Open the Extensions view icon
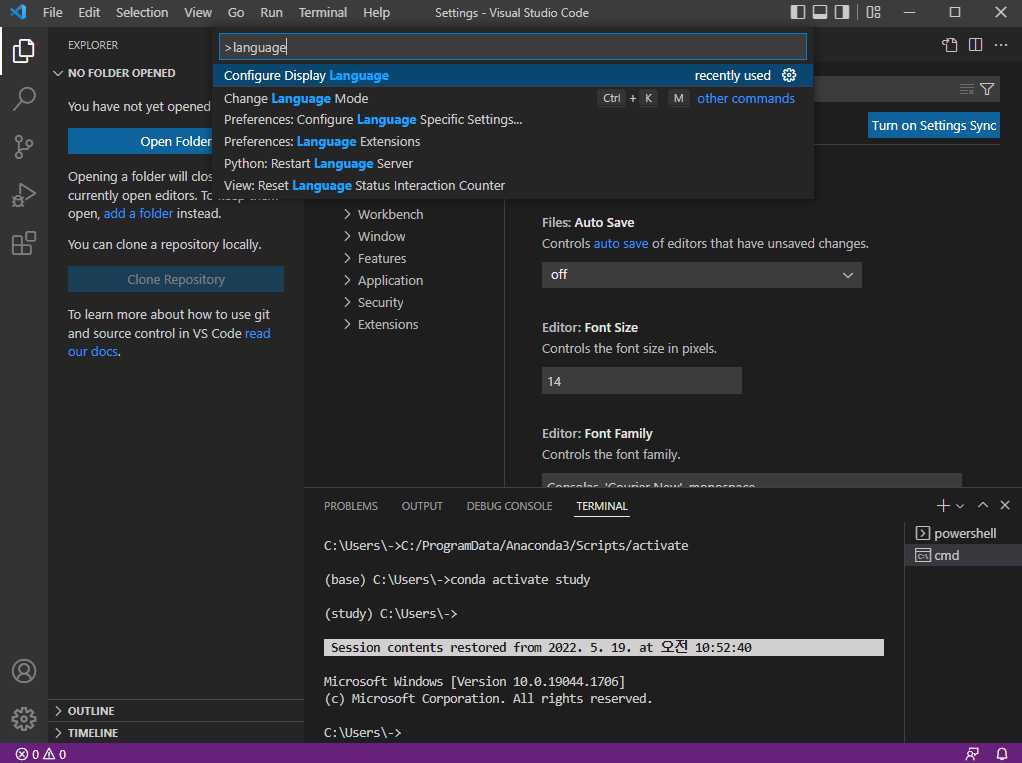The width and height of the screenshot is (1022, 763). coord(23,243)
